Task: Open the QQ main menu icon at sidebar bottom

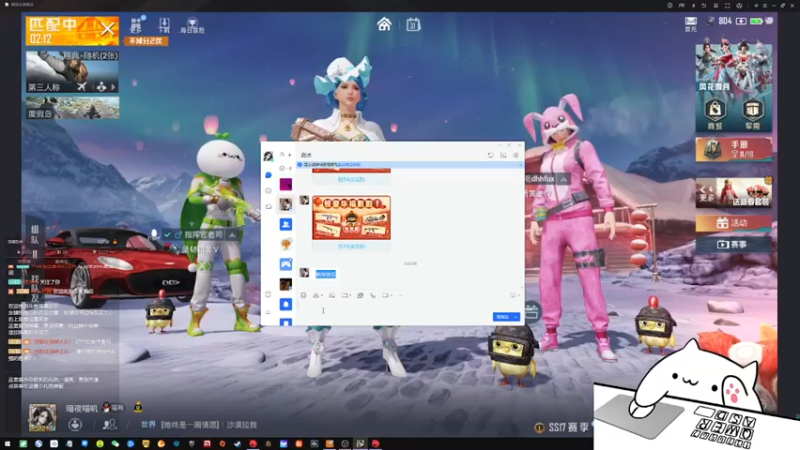Action: click(268, 311)
